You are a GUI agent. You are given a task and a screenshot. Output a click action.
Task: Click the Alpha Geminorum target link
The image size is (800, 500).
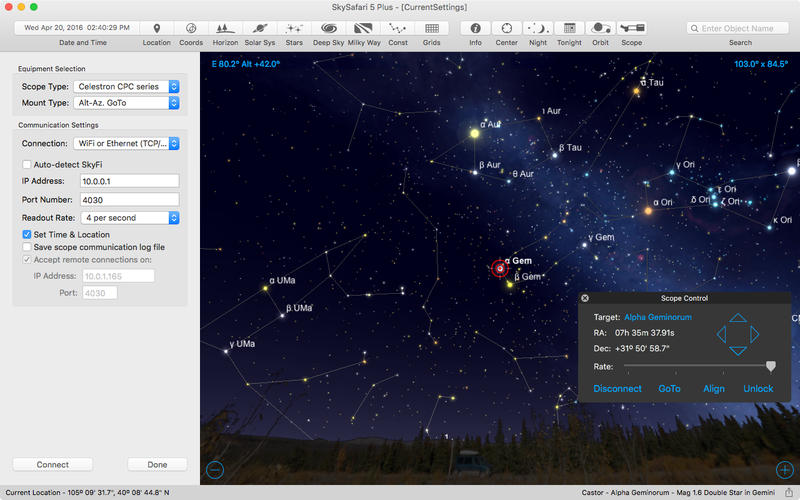coord(658,317)
